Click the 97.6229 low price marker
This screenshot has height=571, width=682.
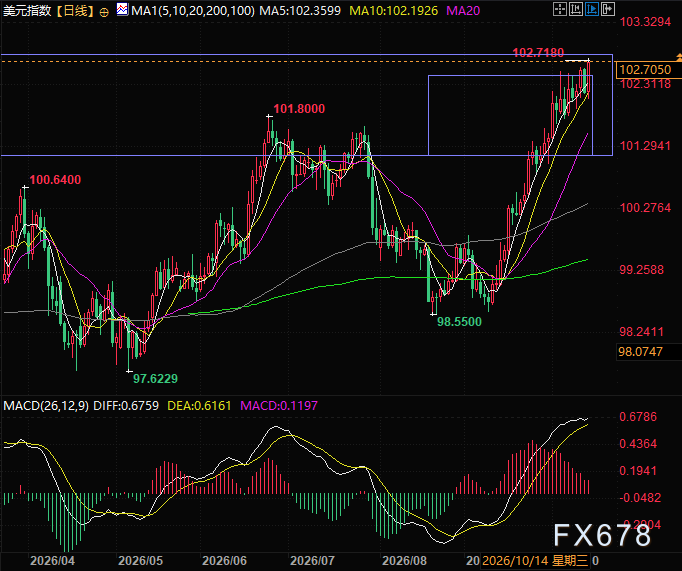tap(155, 378)
